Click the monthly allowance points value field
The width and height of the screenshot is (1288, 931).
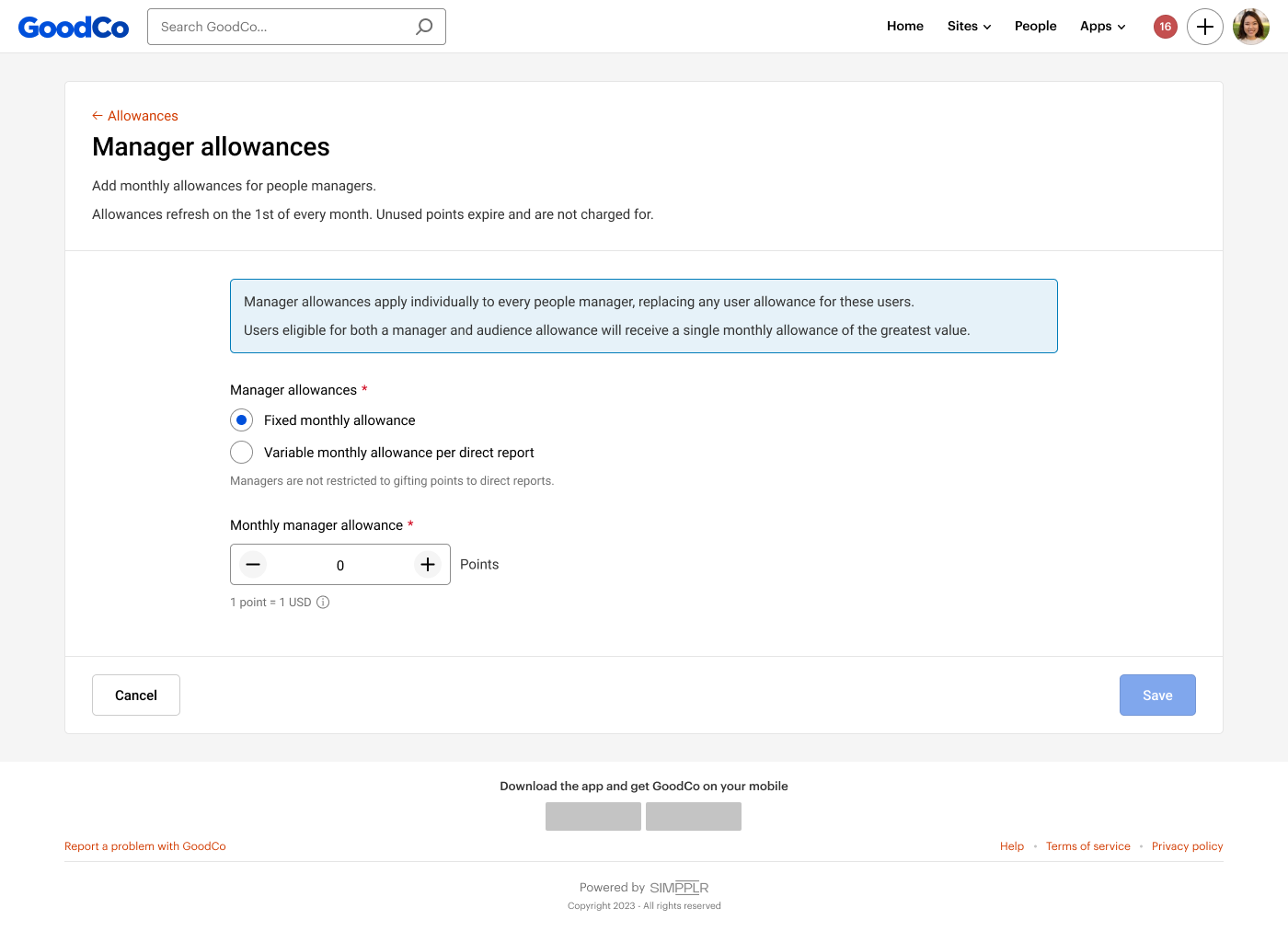[x=340, y=566]
